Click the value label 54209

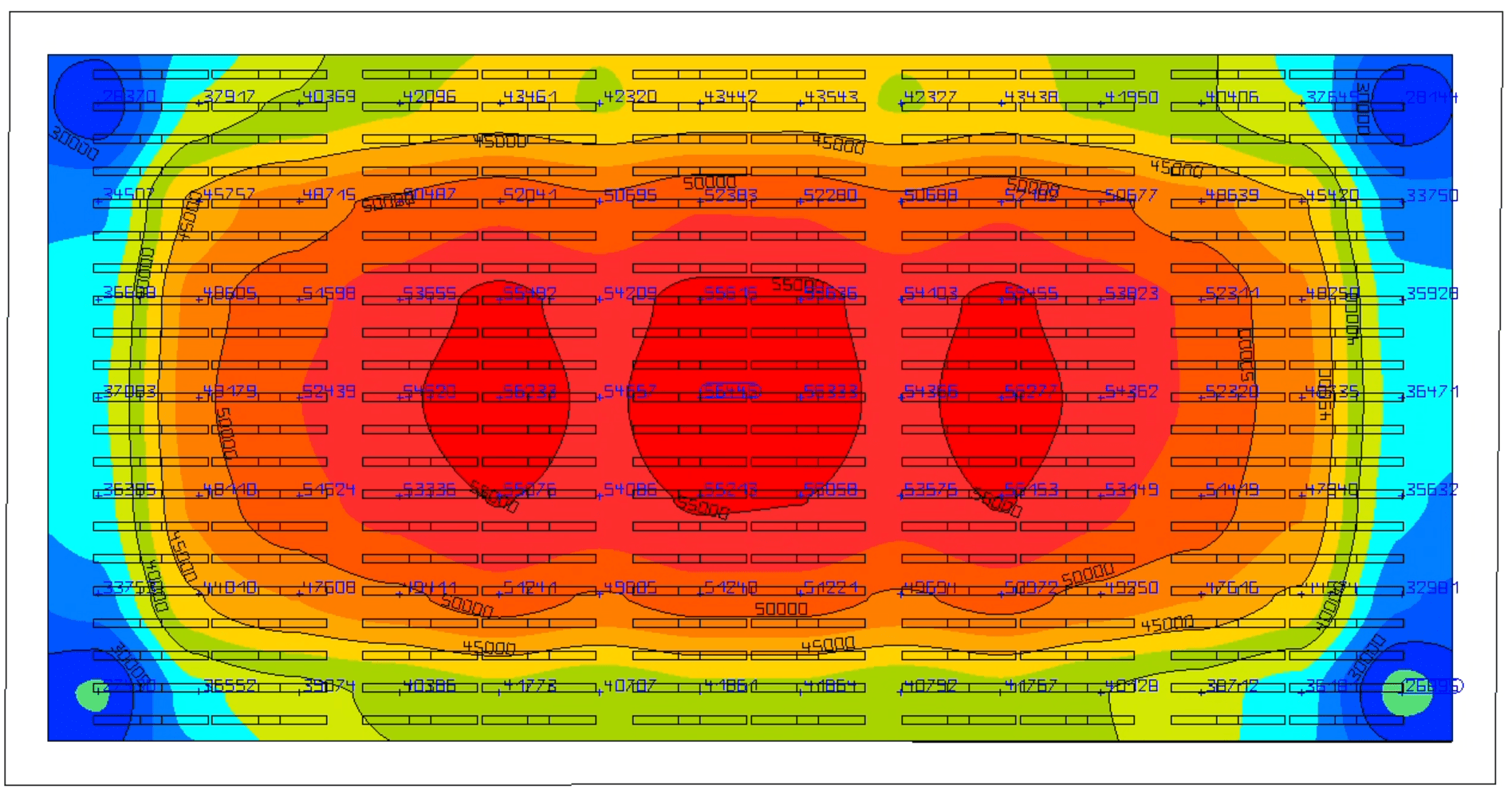point(630,293)
